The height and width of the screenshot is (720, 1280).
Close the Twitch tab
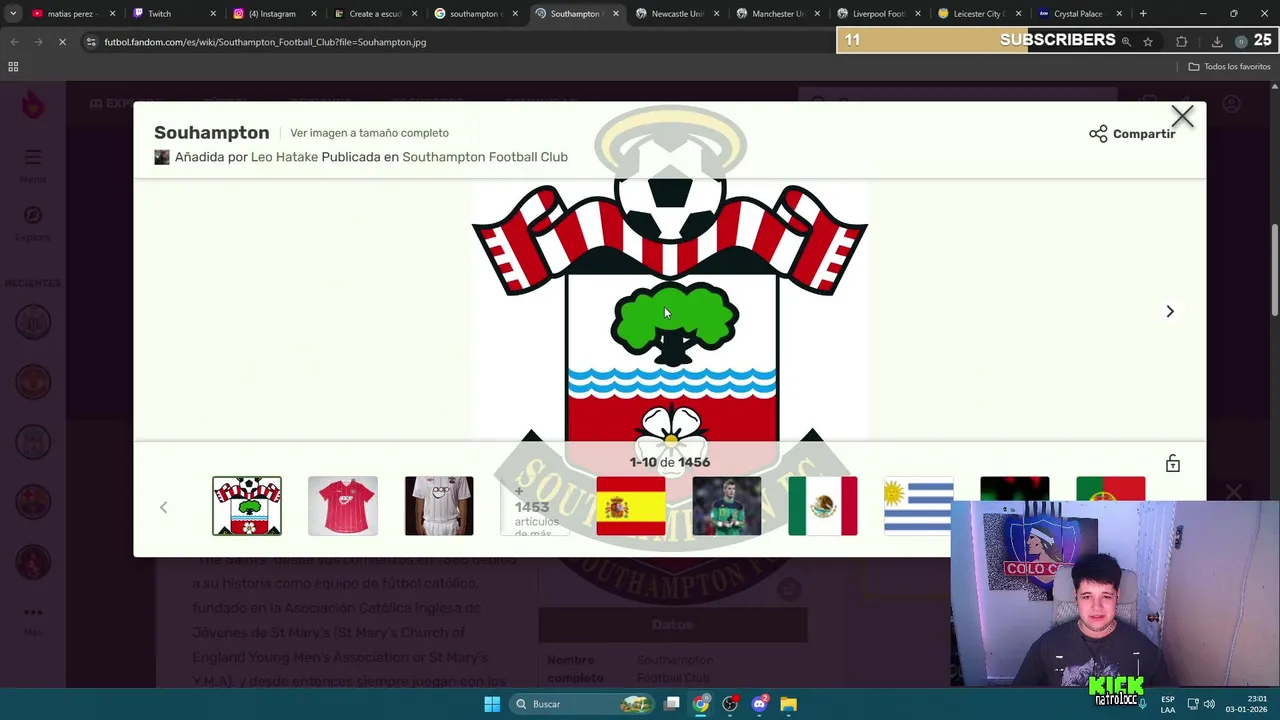coord(213,14)
